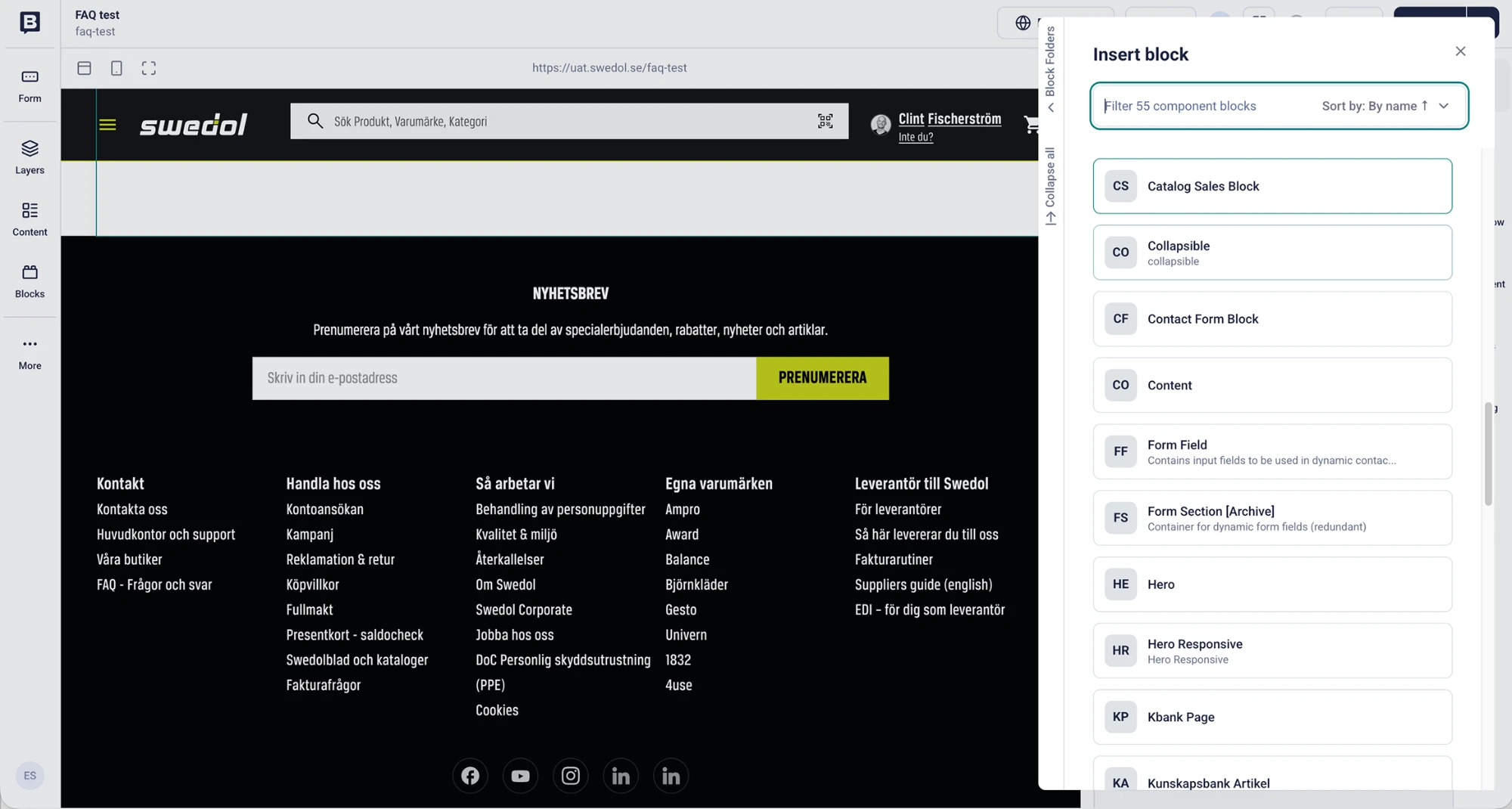Click the Cookies footer link

[x=497, y=710]
